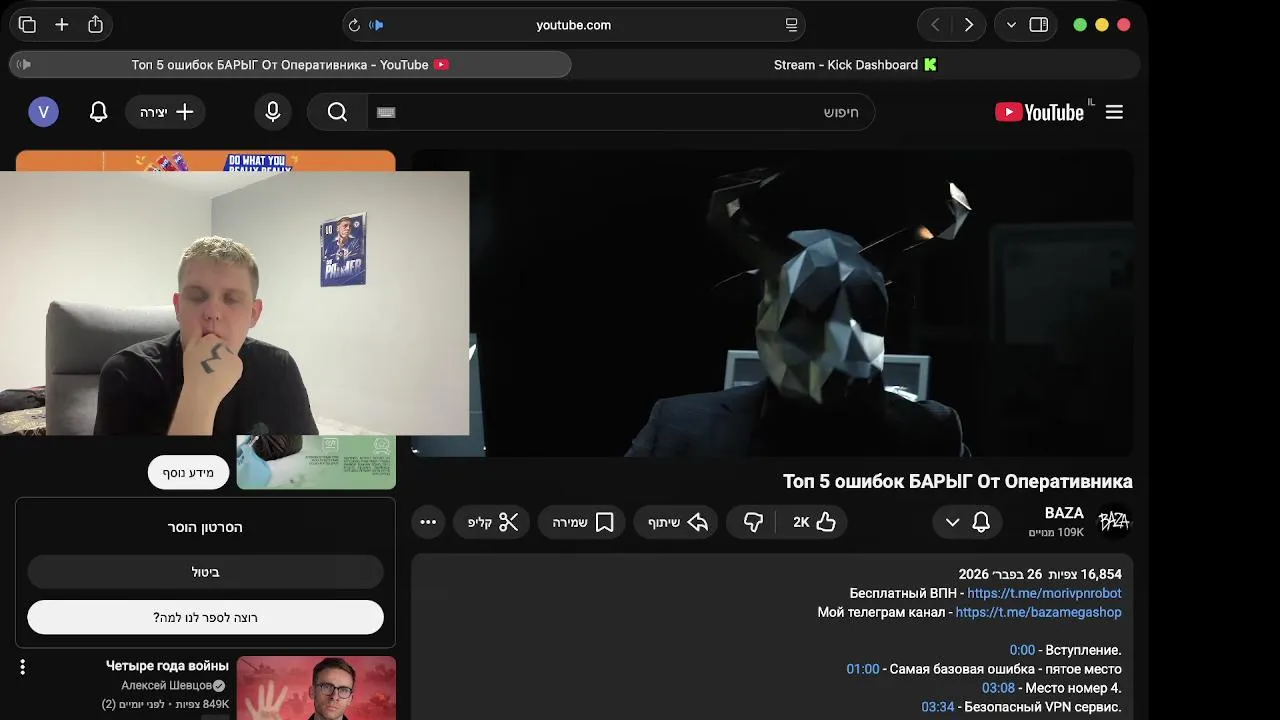Viewport: 1280px width, 720px height.
Task: Dislike the video with thumbs down
Action: click(753, 522)
